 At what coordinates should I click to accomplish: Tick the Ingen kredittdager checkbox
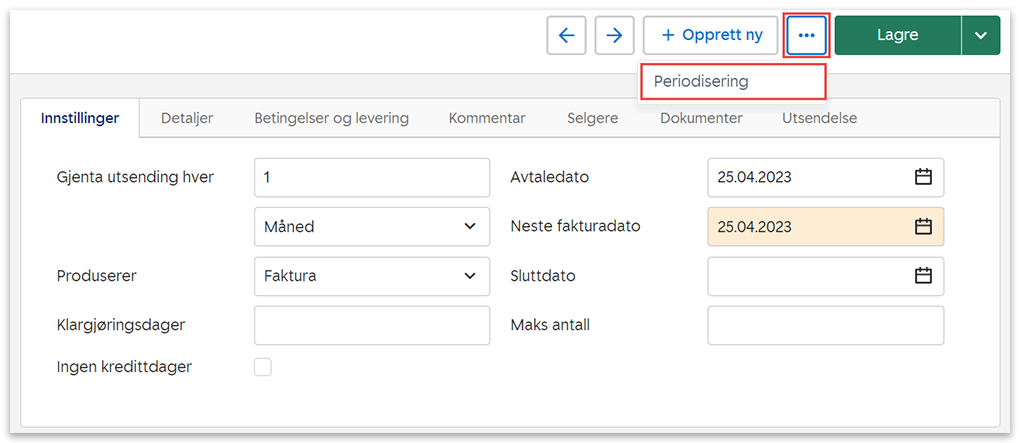point(263,367)
